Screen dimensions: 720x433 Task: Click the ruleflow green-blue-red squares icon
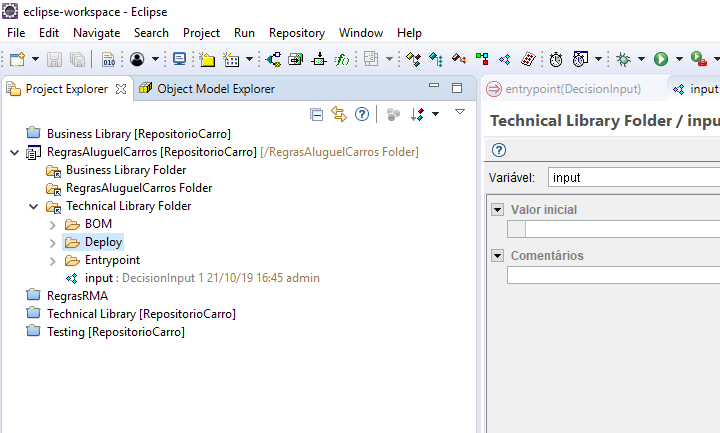482,59
